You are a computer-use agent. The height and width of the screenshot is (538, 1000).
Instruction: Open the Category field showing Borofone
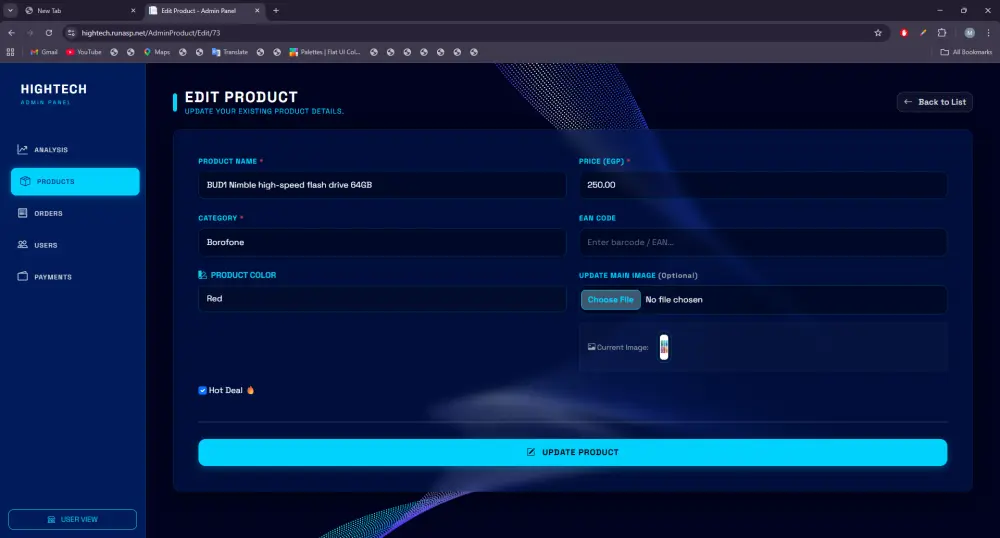pos(381,242)
